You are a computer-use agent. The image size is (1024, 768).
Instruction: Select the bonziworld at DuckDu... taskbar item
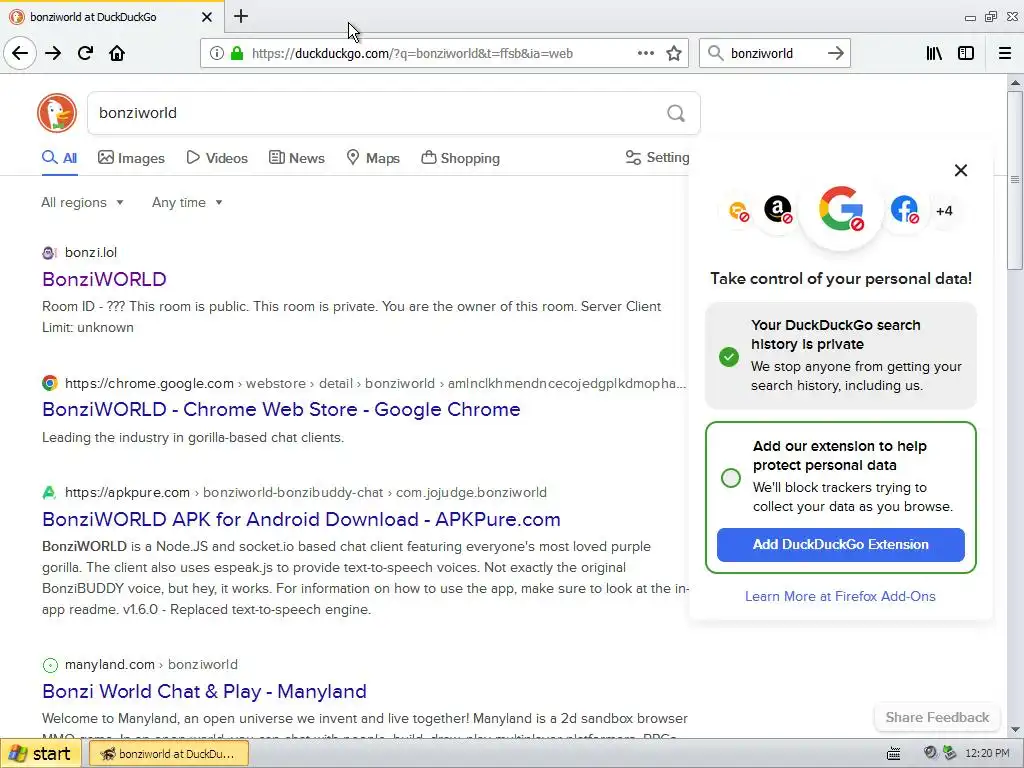tap(168, 754)
